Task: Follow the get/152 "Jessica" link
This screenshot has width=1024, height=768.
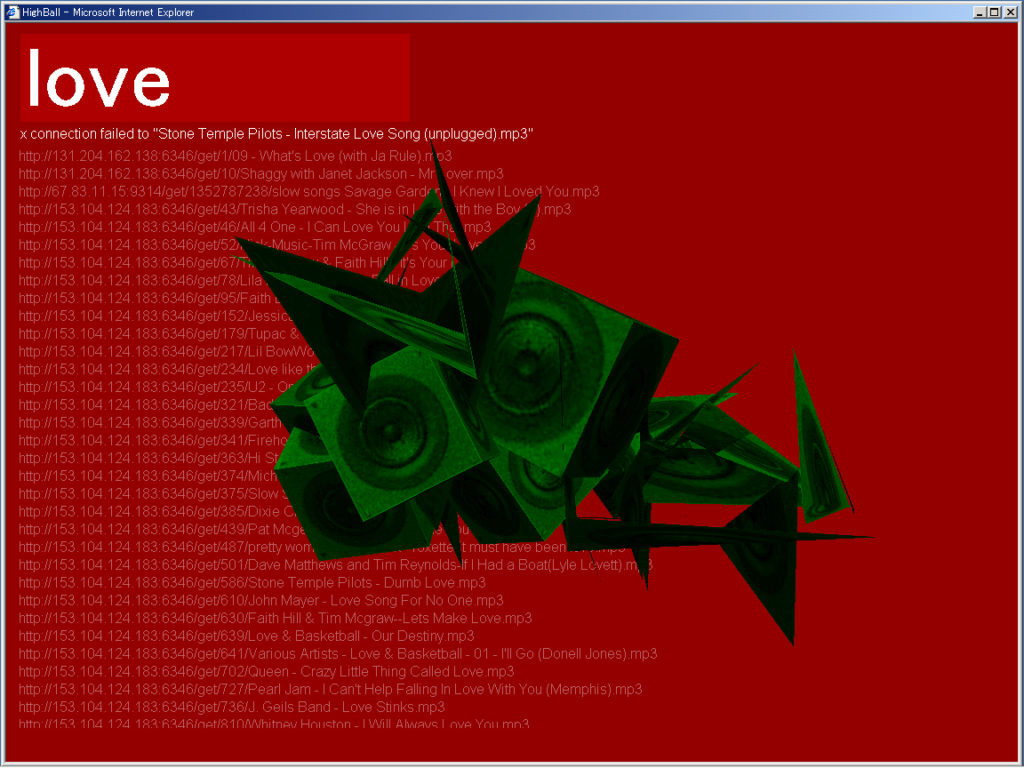Action: tap(155, 315)
